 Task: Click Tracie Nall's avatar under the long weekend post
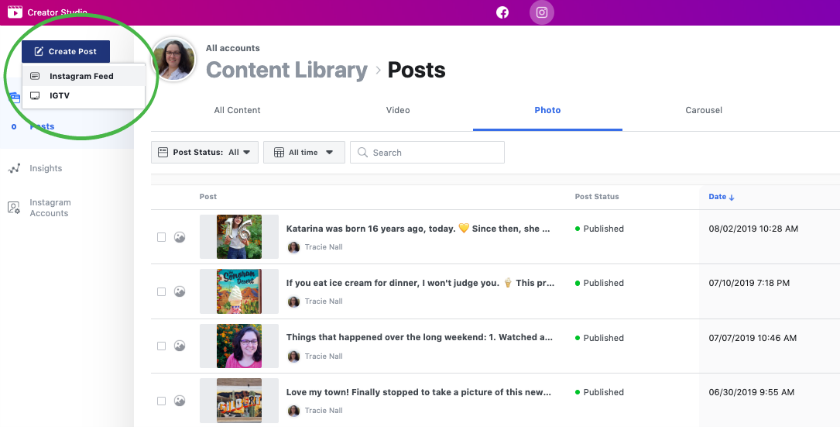[294, 356]
